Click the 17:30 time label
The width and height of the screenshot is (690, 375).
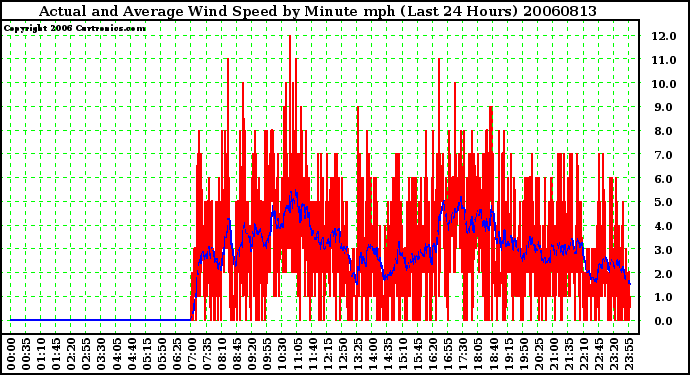point(462,354)
